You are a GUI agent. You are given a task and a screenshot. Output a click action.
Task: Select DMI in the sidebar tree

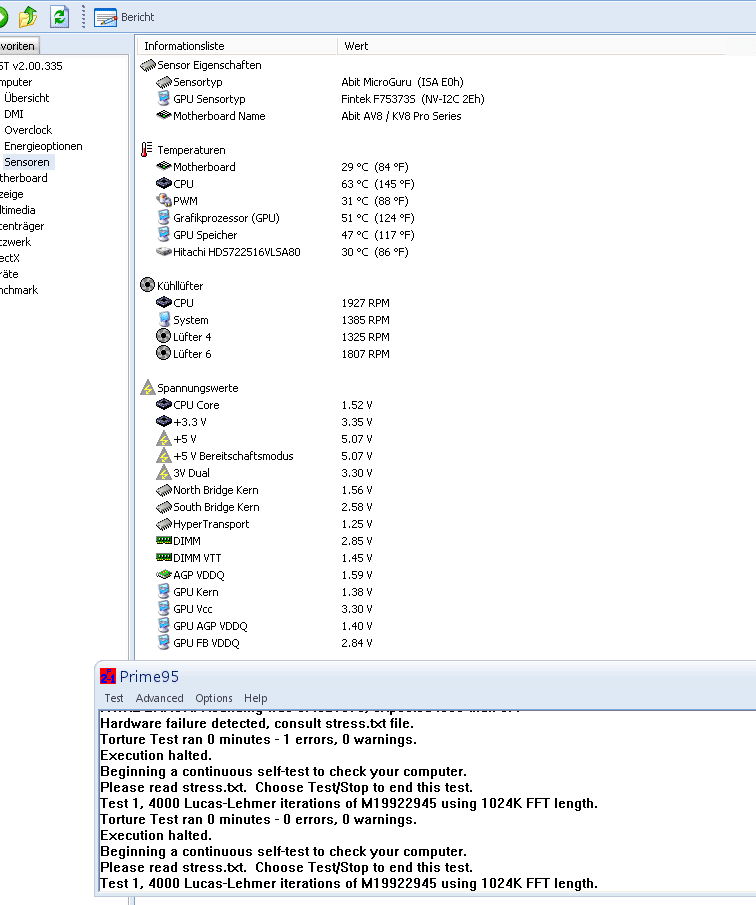tap(14, 114)
